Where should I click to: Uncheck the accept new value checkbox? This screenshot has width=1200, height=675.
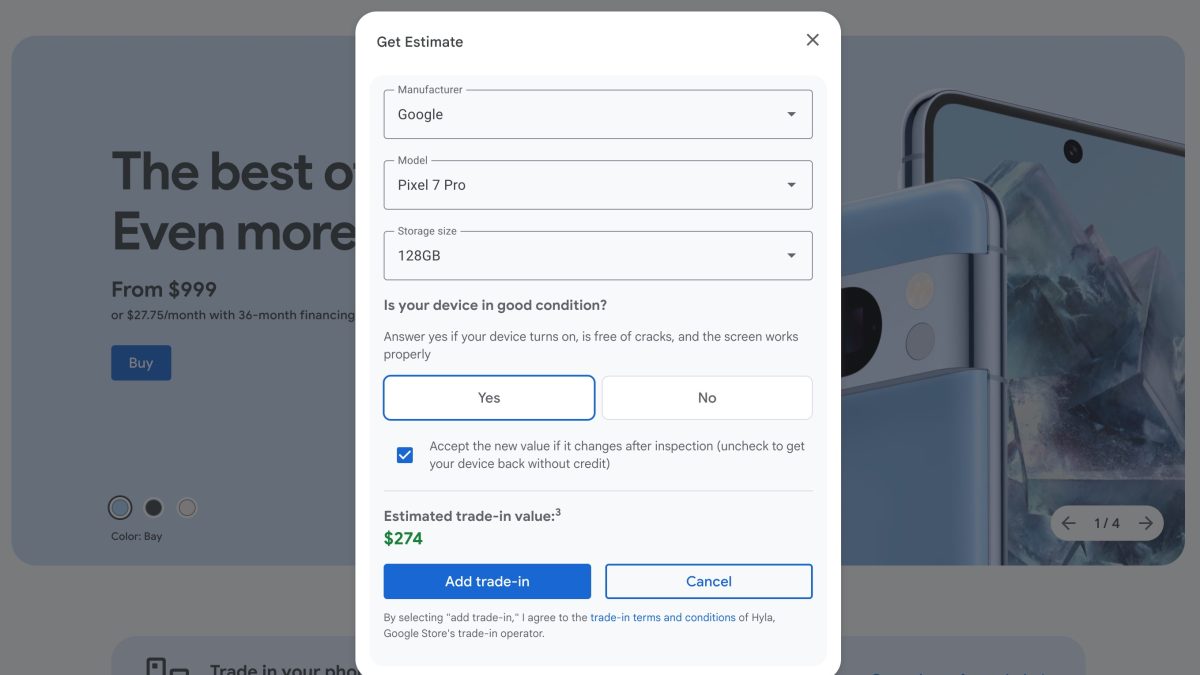coord(405,455)
